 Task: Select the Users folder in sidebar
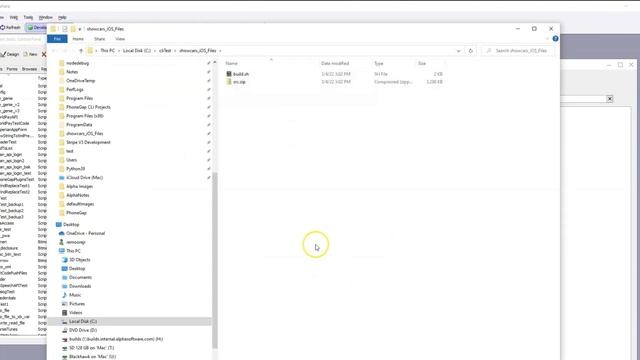71,160
